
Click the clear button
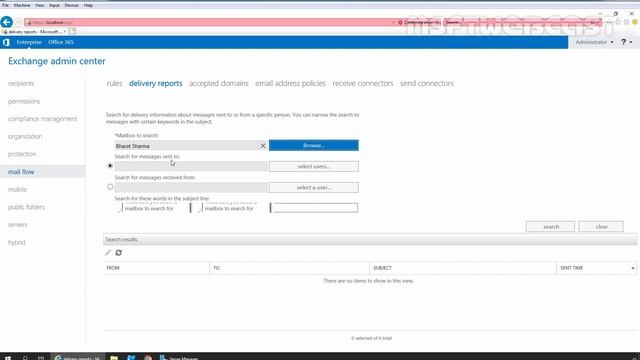[601, 227]
